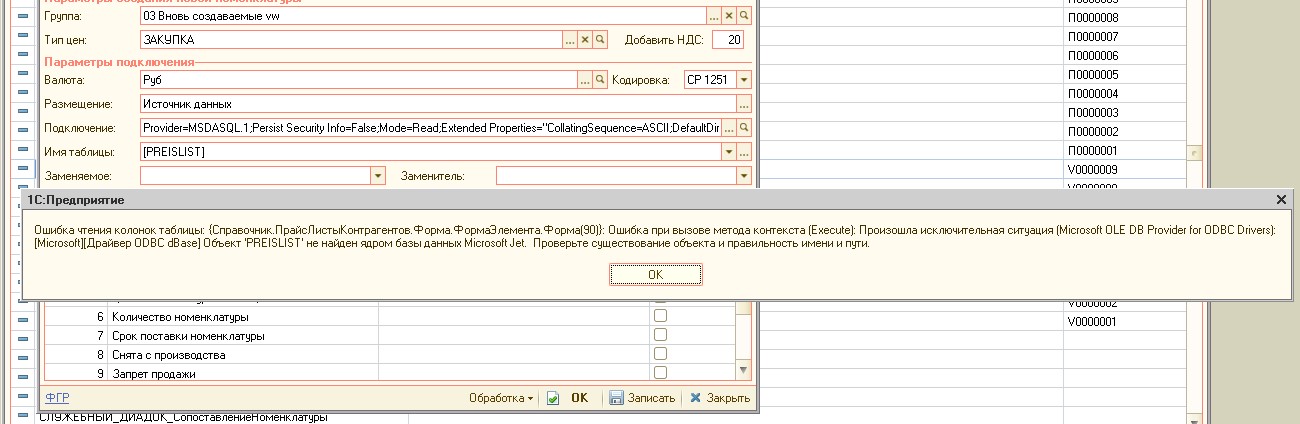Viewport: 1300px width, 424px height.
Task: Save with the Записать disk button
Action: click(x=642, y=398)
